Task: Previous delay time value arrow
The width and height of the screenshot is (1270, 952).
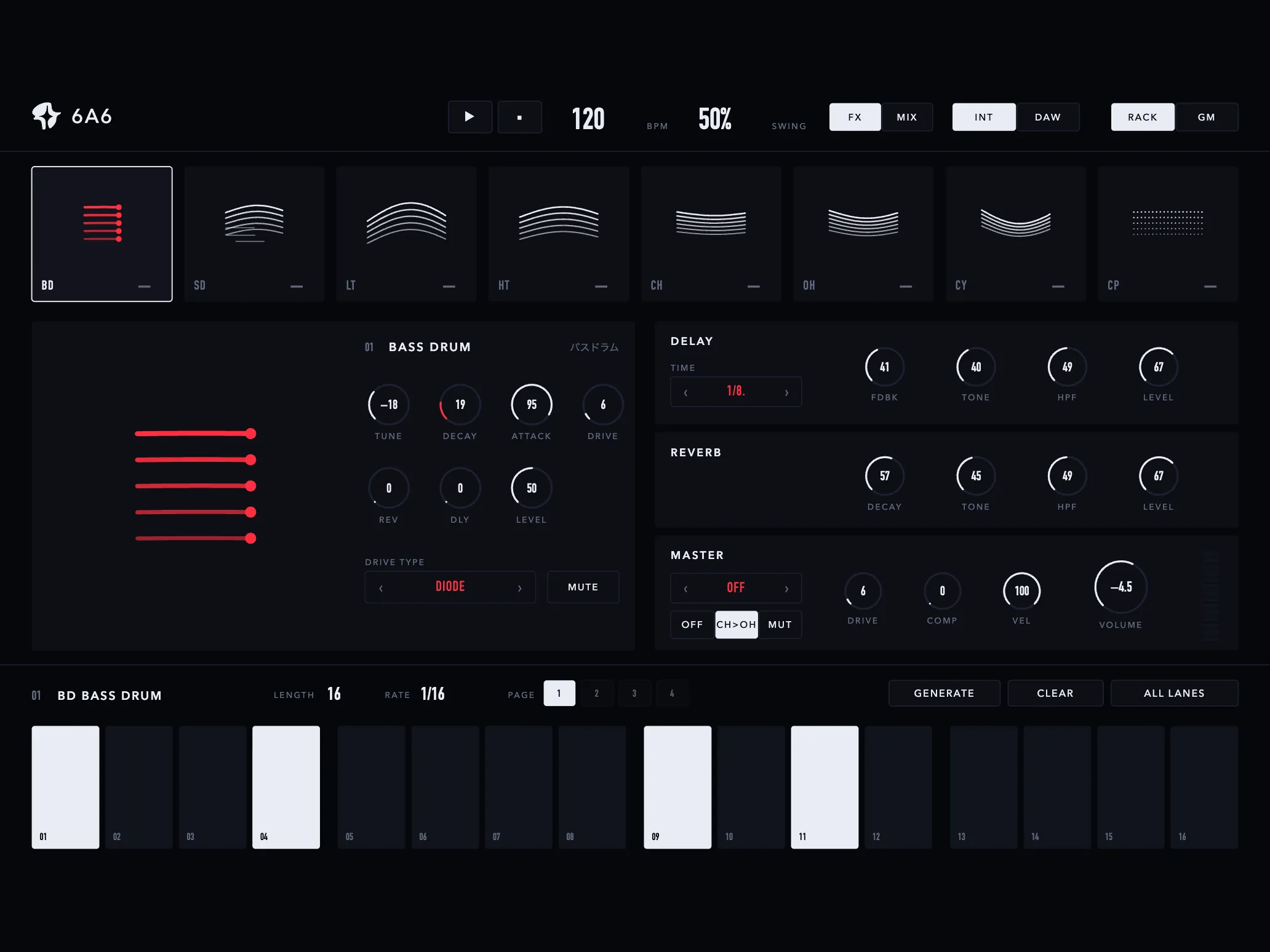Action: click(x=686, y=392)
